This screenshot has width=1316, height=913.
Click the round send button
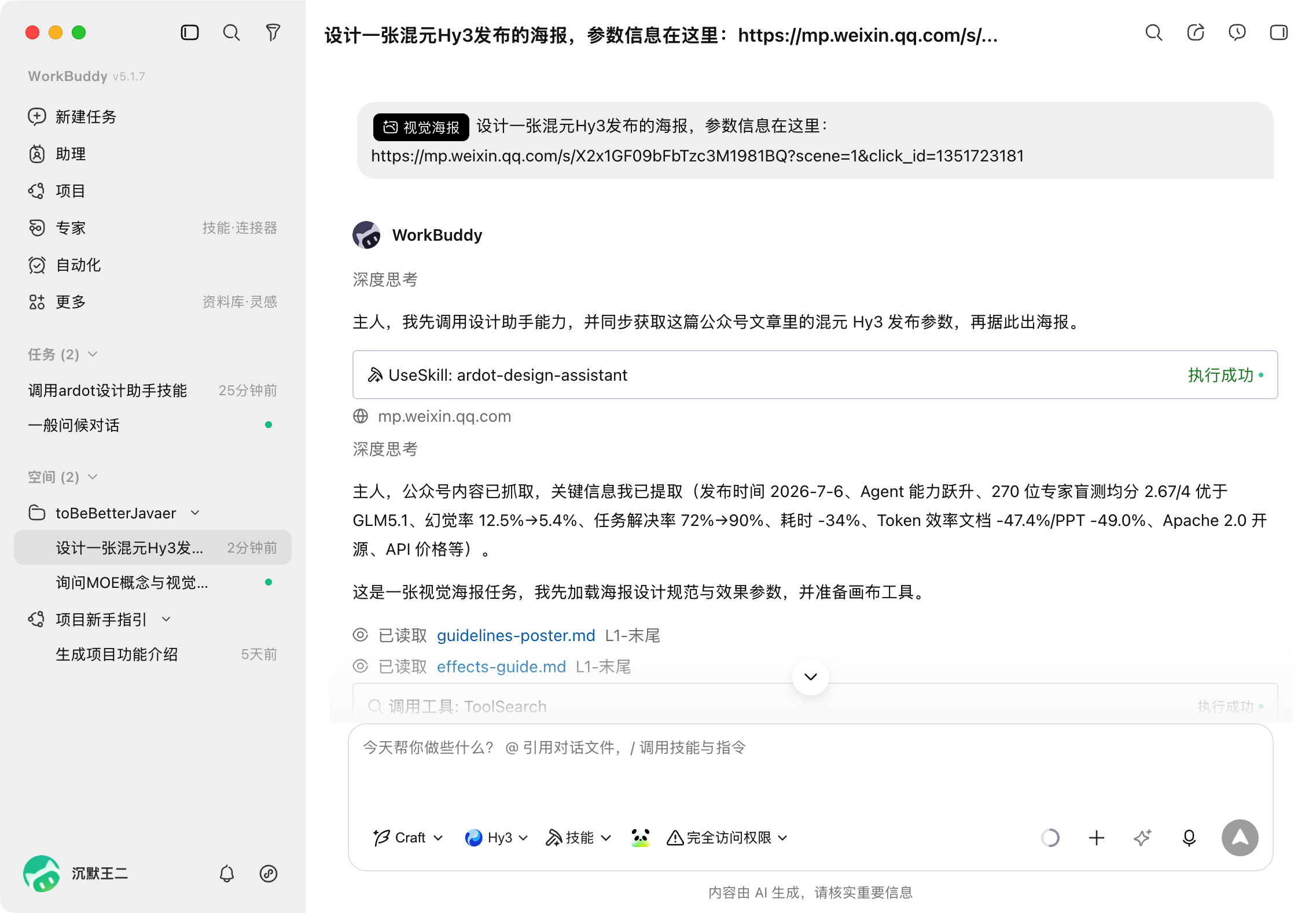1240,838
